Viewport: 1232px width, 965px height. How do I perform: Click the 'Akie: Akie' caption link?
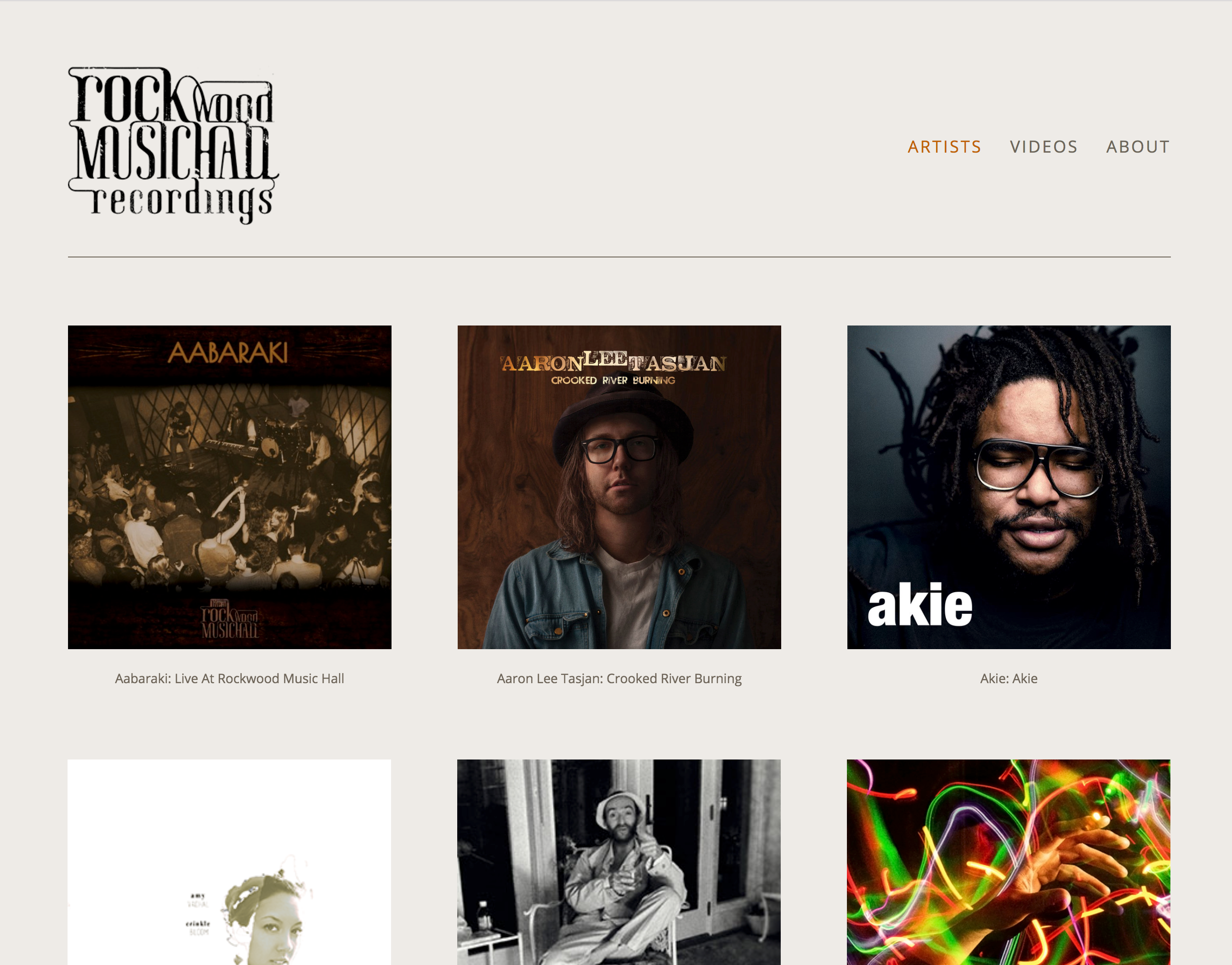(1008, 679)
